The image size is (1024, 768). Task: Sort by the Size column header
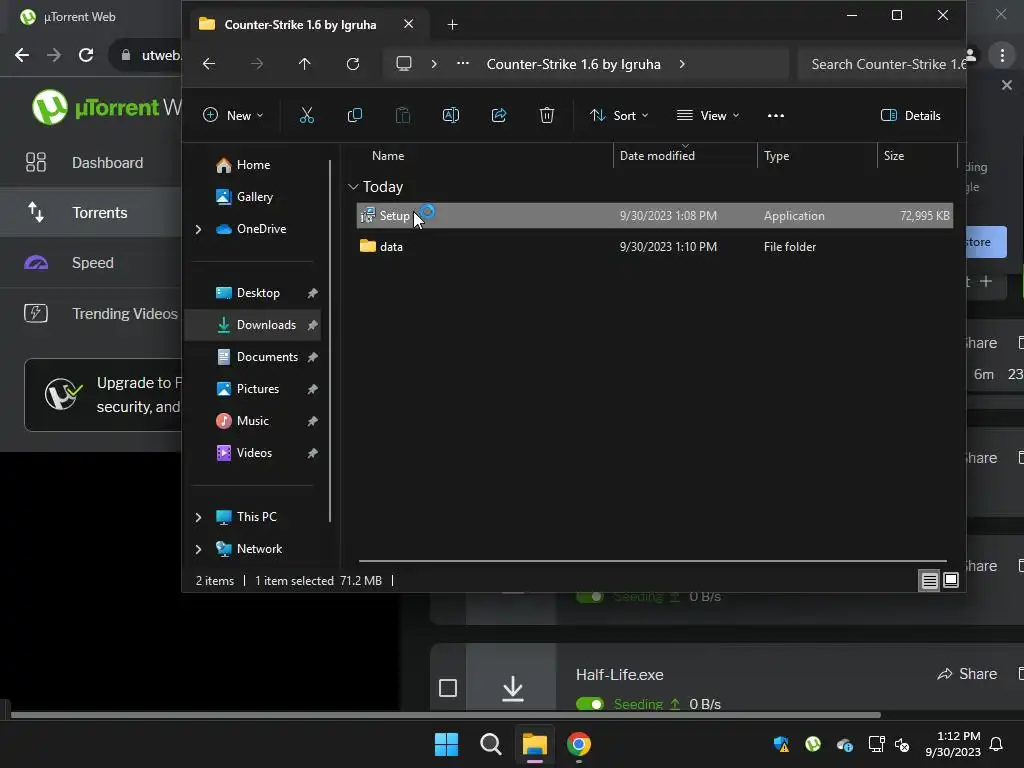pos(894,156)
